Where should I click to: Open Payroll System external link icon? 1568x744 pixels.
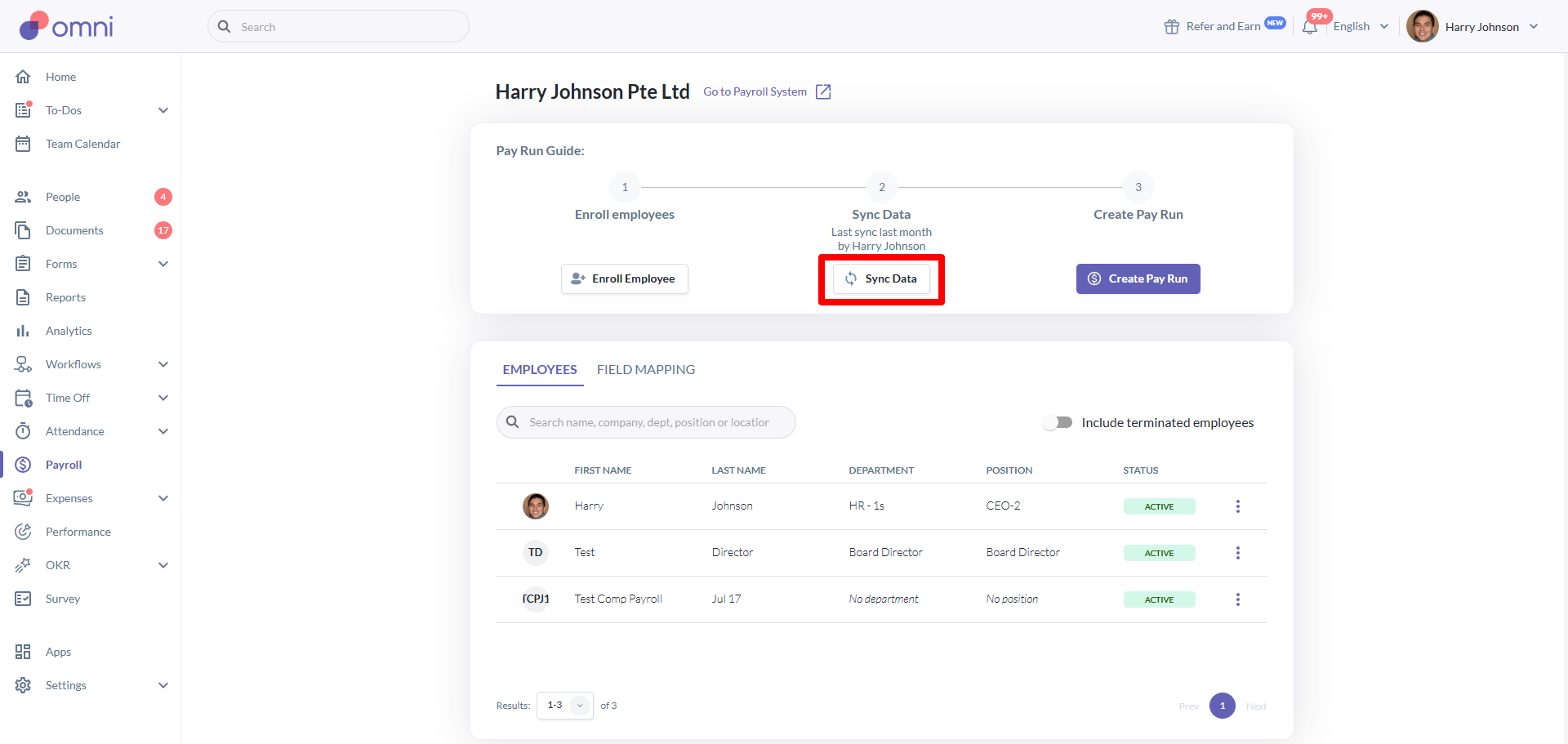(823, 91)
